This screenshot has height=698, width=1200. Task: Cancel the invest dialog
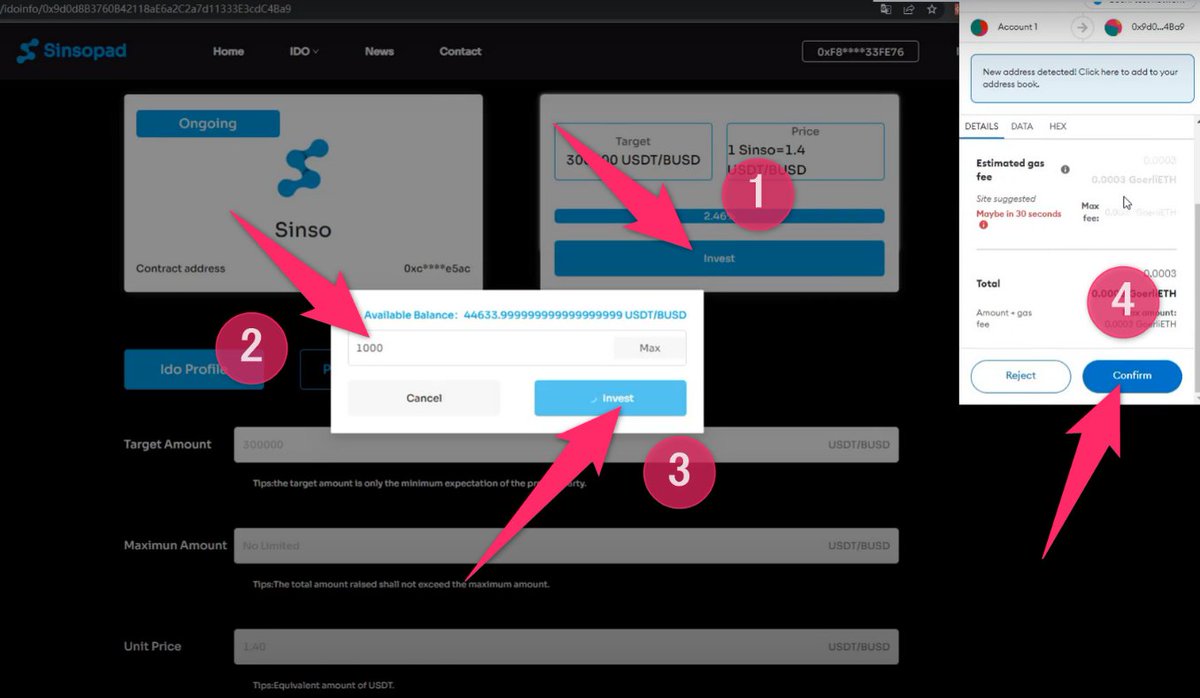point(424,398)
